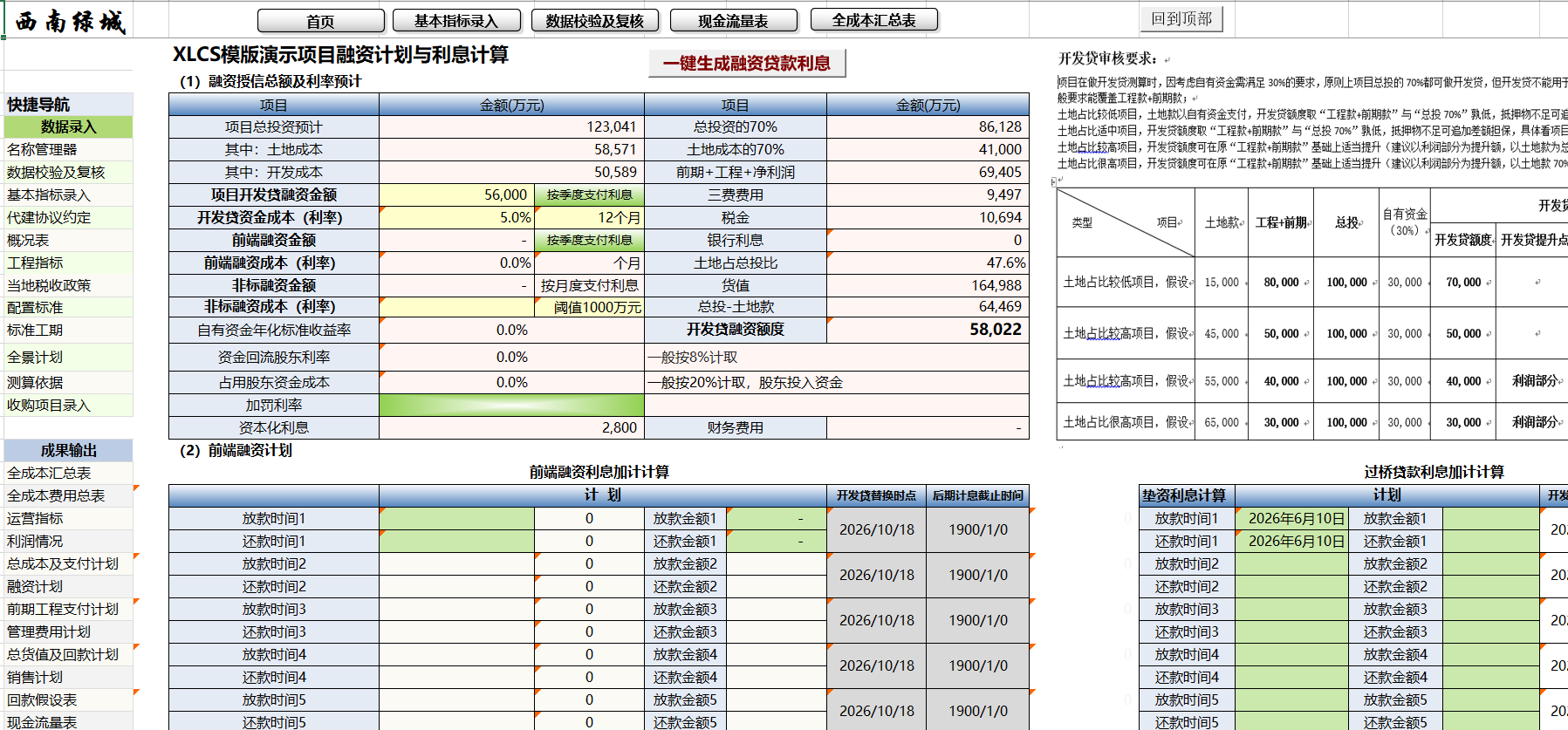Open 管理费用计划 sidebar entry
Screen dimensions: 1568x730
point(68,631)
